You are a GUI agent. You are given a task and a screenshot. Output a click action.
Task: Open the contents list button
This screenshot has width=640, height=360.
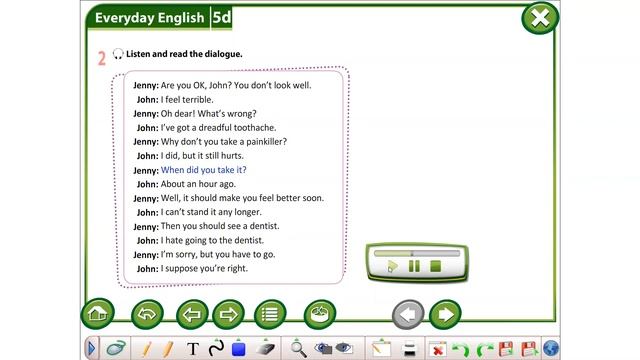(270, 314)
